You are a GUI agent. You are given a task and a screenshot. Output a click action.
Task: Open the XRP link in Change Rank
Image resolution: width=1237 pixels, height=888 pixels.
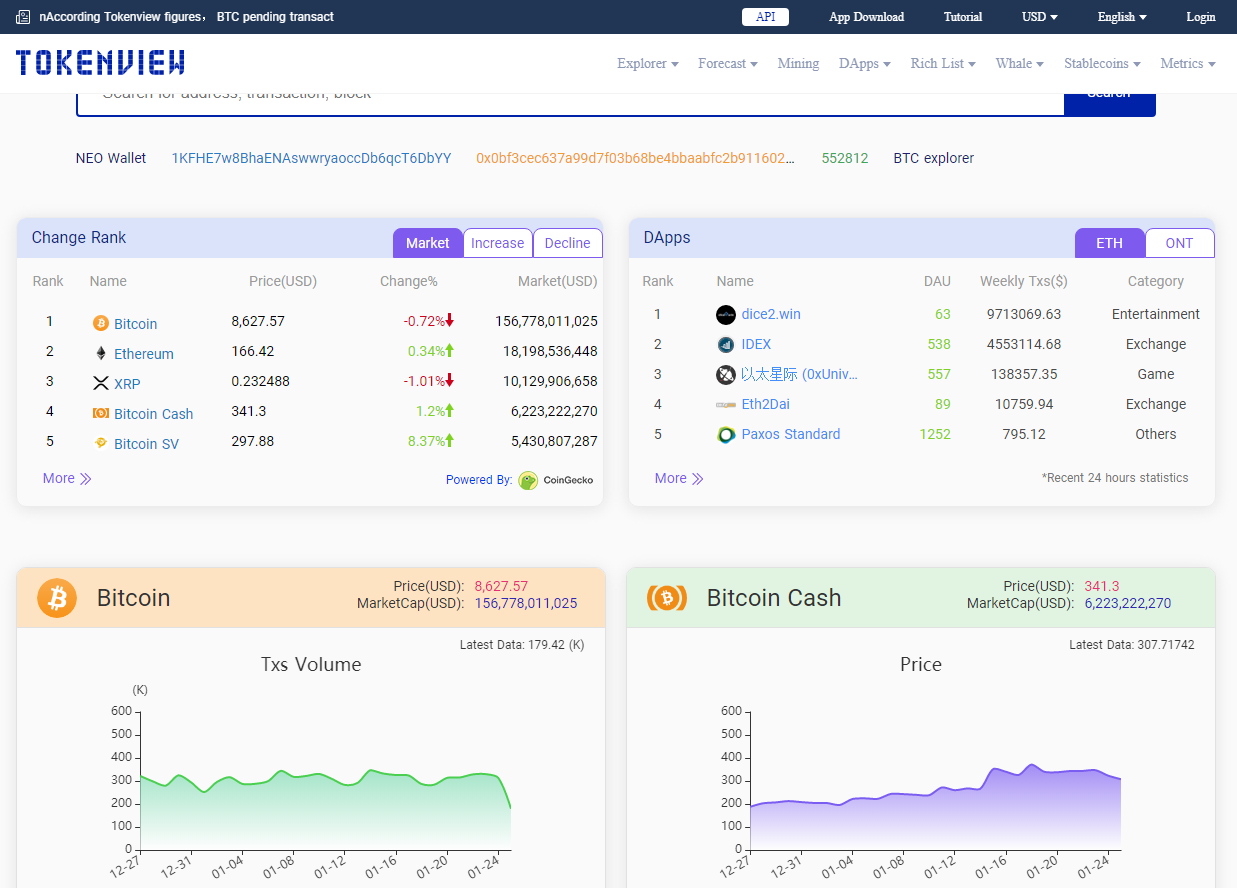click(127, 384)
